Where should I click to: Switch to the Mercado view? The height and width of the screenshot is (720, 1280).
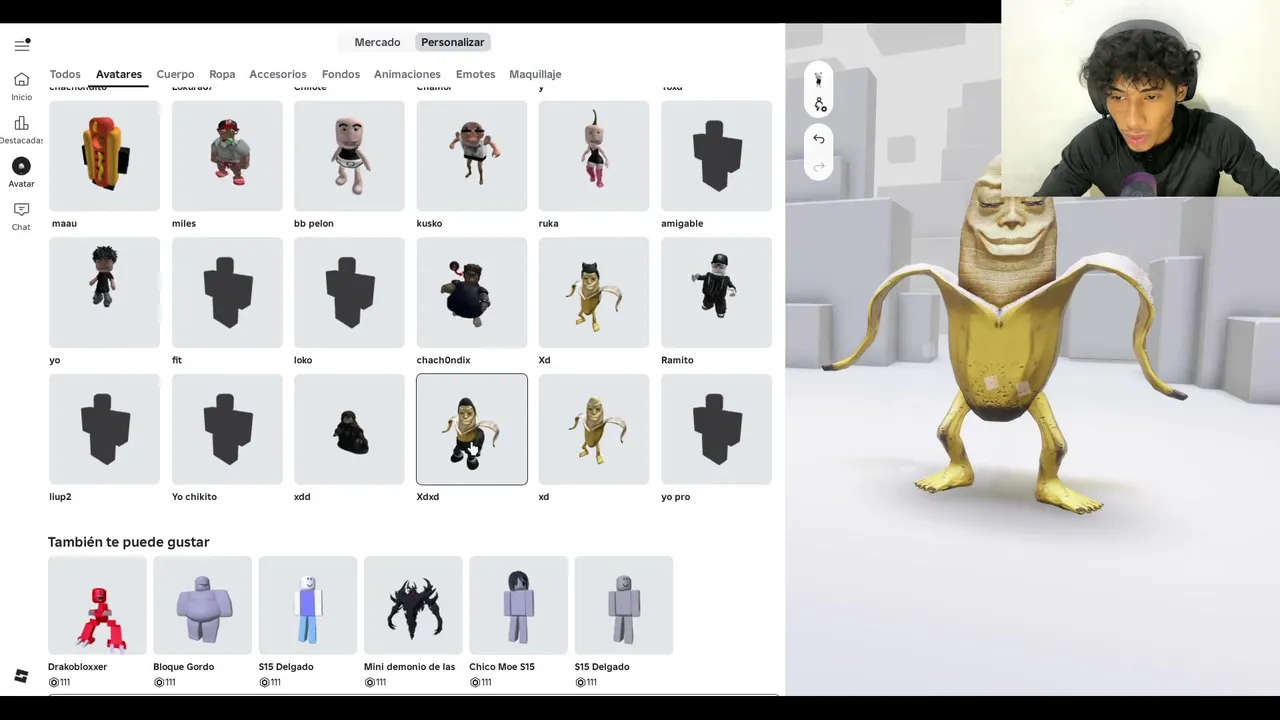377,42
